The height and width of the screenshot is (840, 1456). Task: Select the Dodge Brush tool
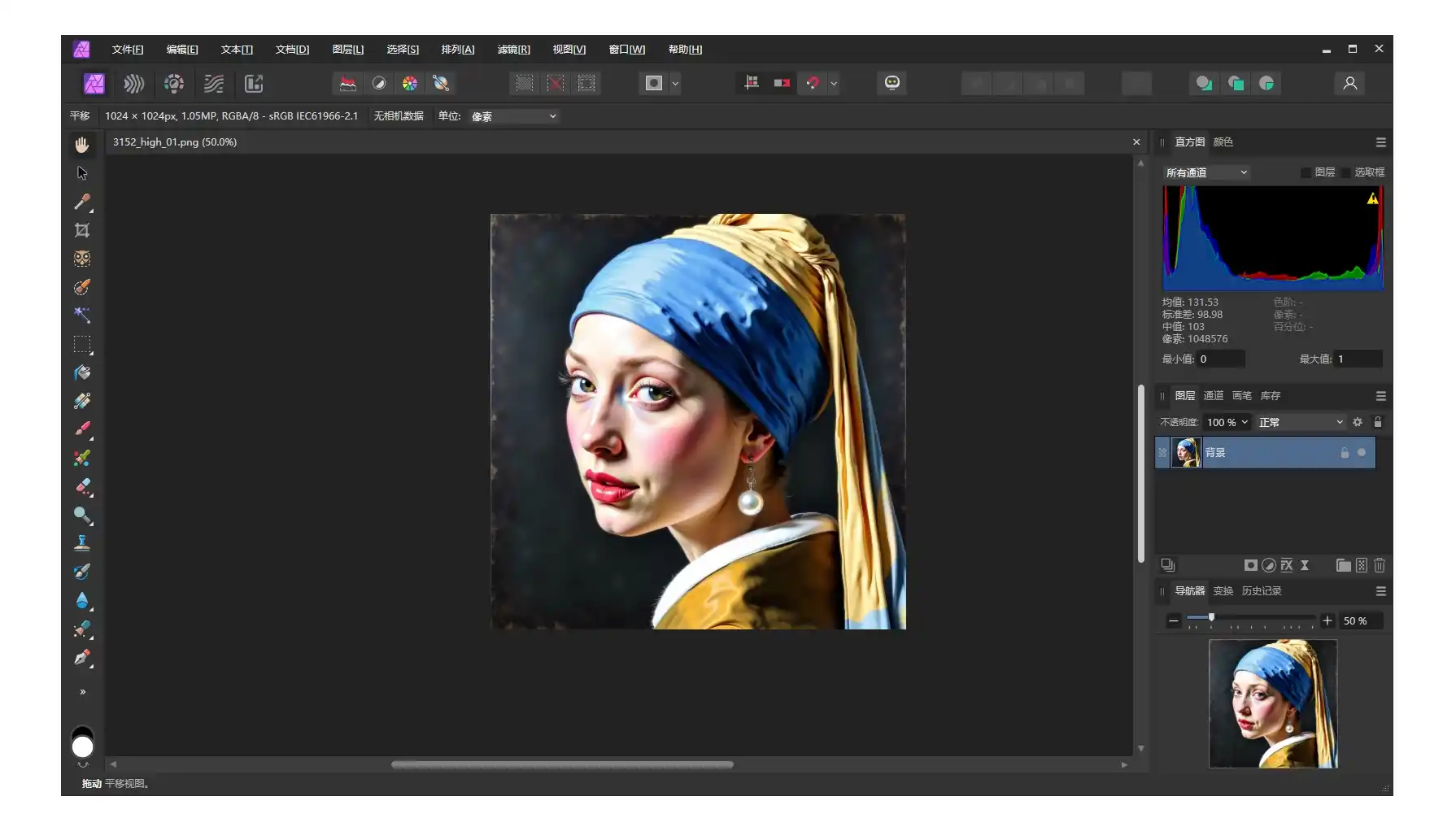pos(82,515)
